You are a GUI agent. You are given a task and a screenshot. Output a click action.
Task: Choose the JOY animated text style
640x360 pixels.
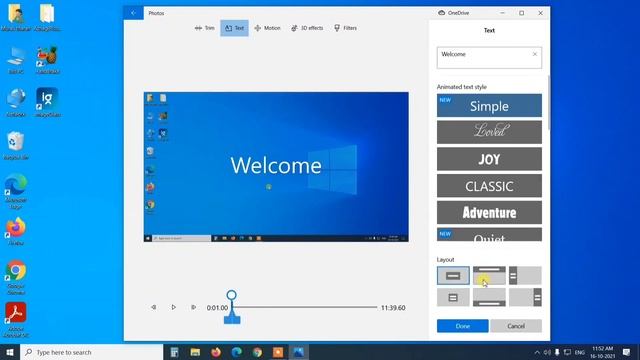(489, 159)
